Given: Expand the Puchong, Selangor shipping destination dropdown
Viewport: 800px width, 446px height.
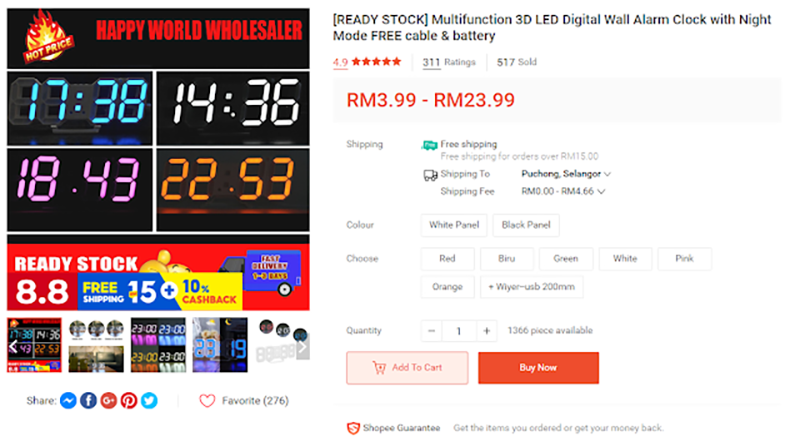Looking at the screenshot, I should 566,174.
